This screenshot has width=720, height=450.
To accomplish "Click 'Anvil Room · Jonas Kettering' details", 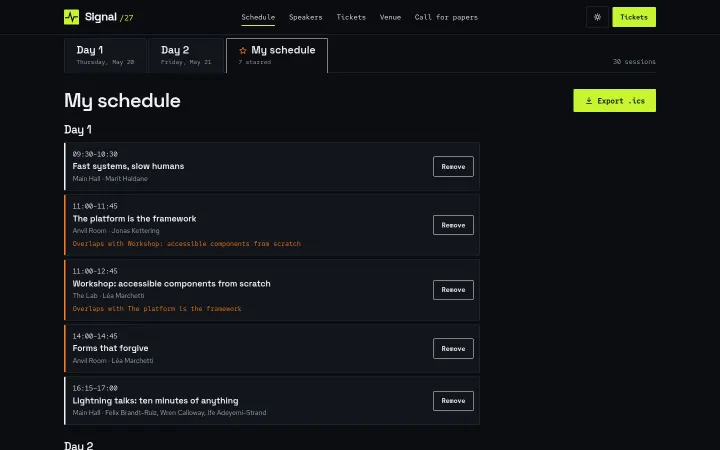I will tap(116, 231).
